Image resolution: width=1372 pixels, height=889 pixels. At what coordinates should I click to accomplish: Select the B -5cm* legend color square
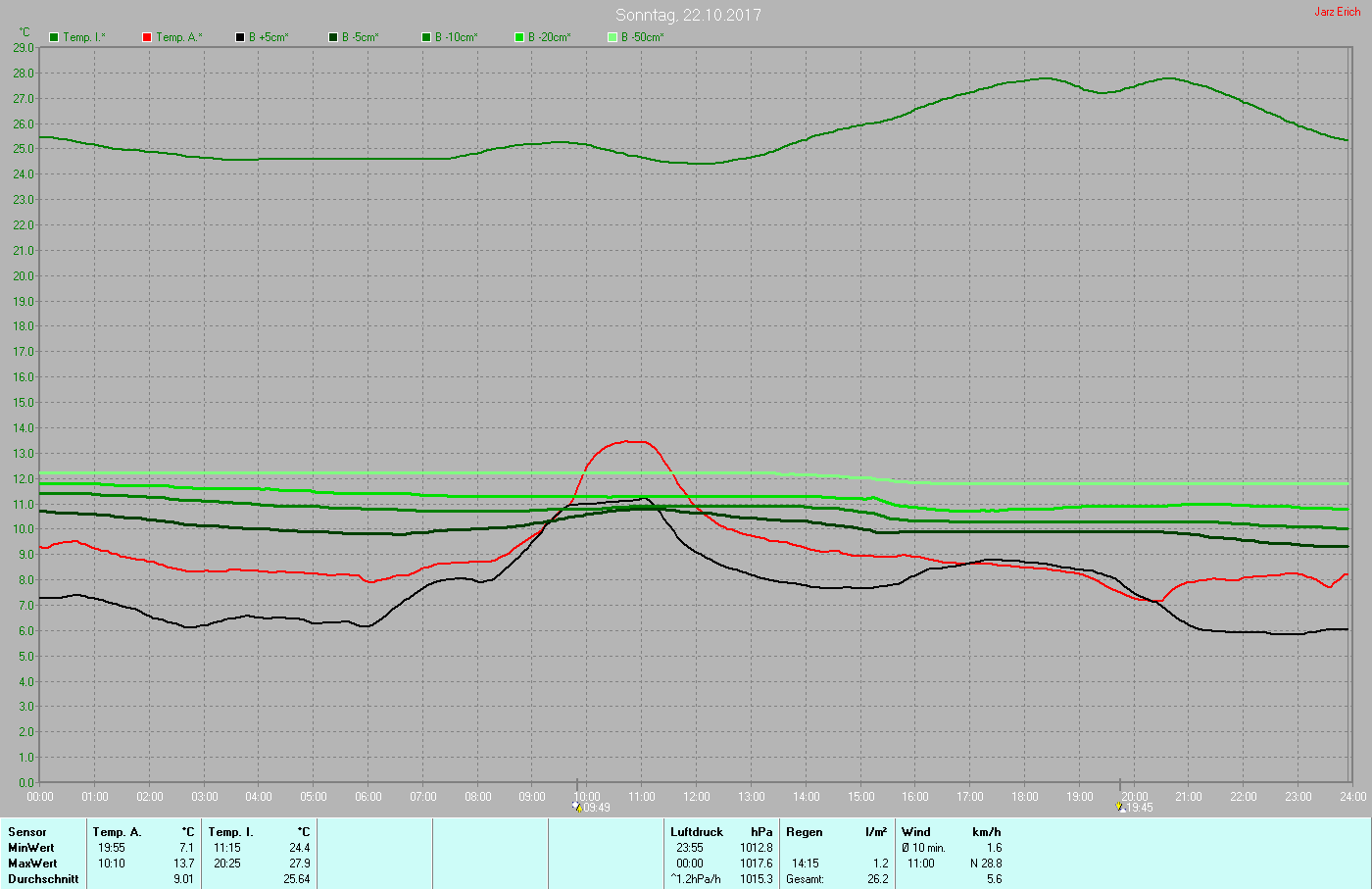(x=333, y=37)
